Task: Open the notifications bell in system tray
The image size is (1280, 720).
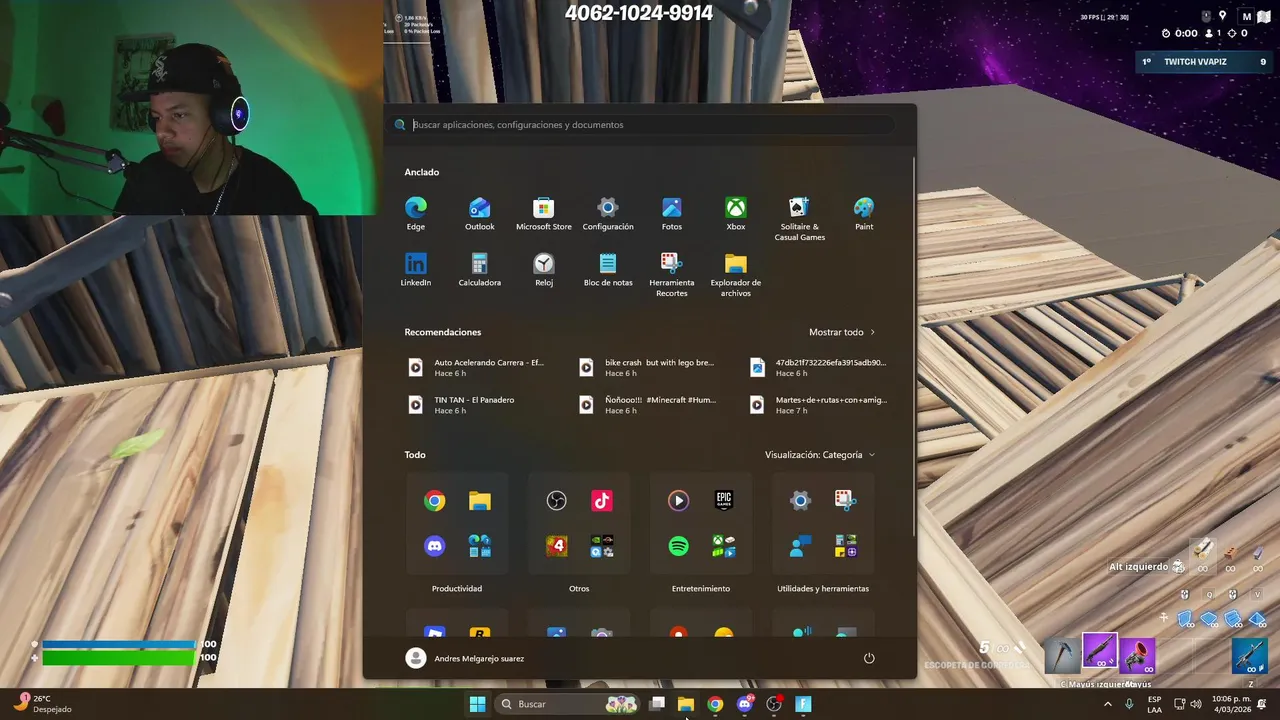Action: pyautogui.click(x=1262, y=704)
